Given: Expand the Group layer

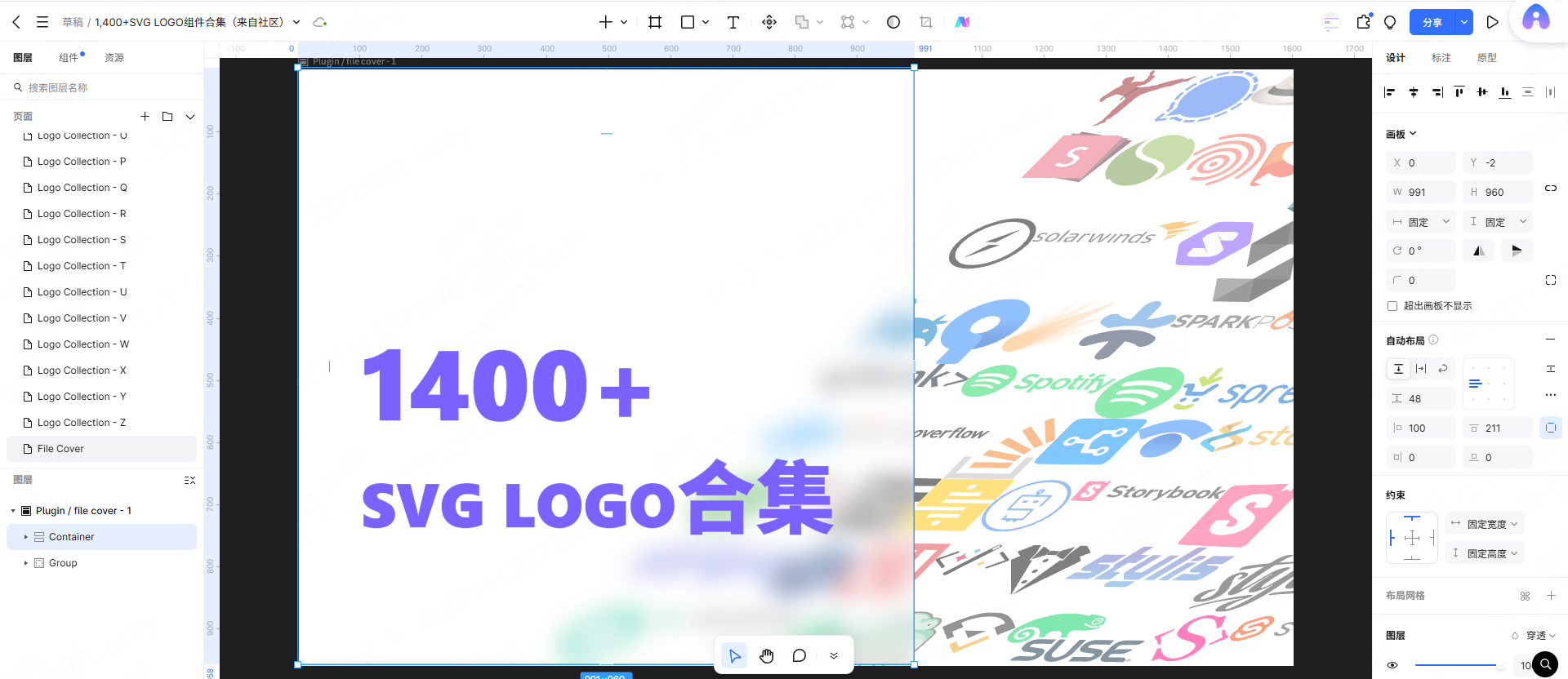Looking at the screenshot, I should pyautogui.click(x=26, y=563).
